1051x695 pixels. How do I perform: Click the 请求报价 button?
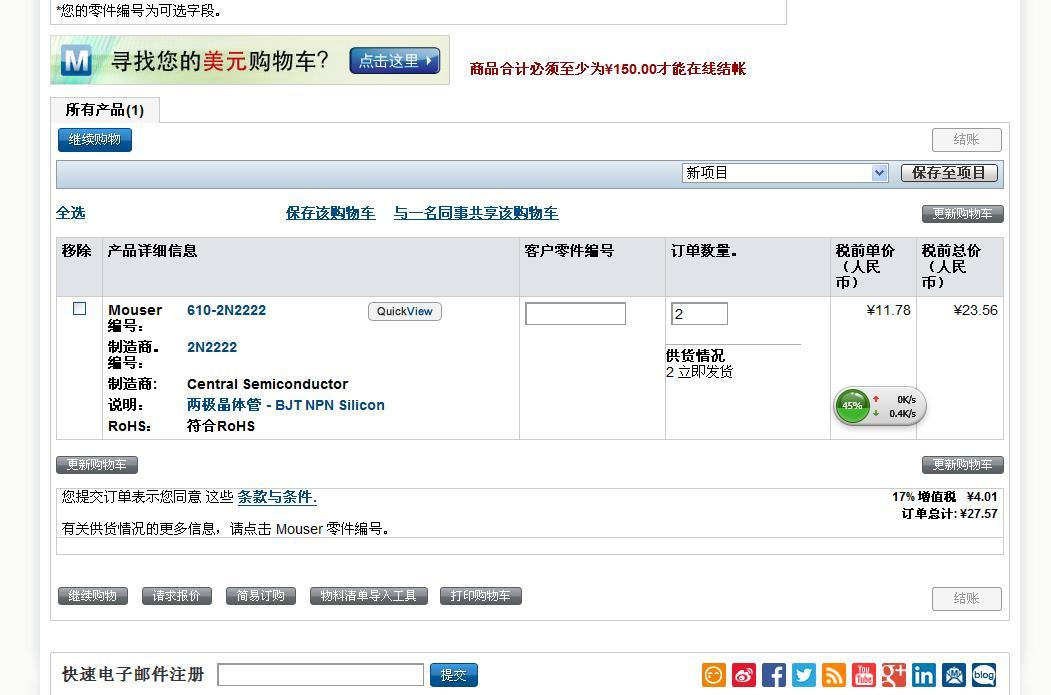tap(177, 596)
